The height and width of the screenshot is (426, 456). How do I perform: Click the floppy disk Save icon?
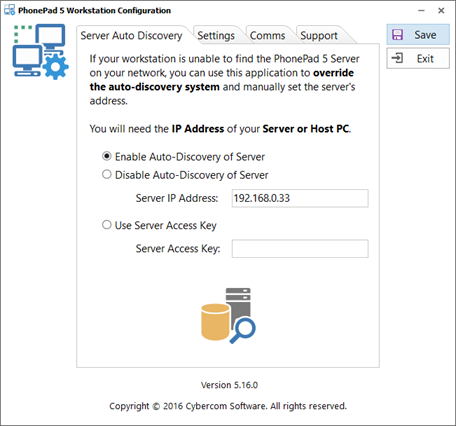click(397, 35)
